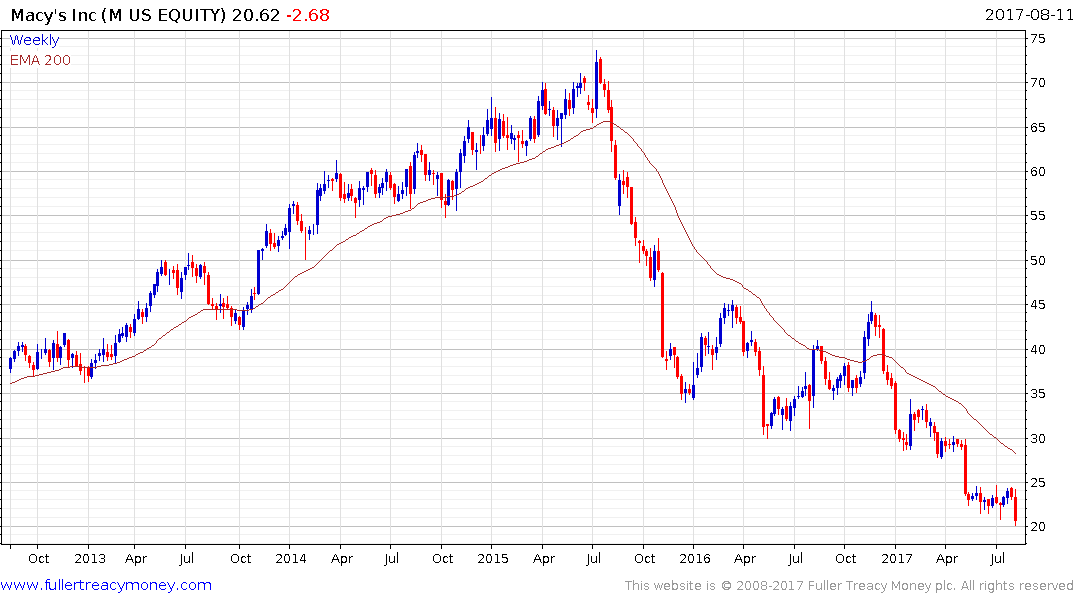1075x600 pixels.
Task: Click the 75 price axis label
Action: click(x=1038, y=39)
